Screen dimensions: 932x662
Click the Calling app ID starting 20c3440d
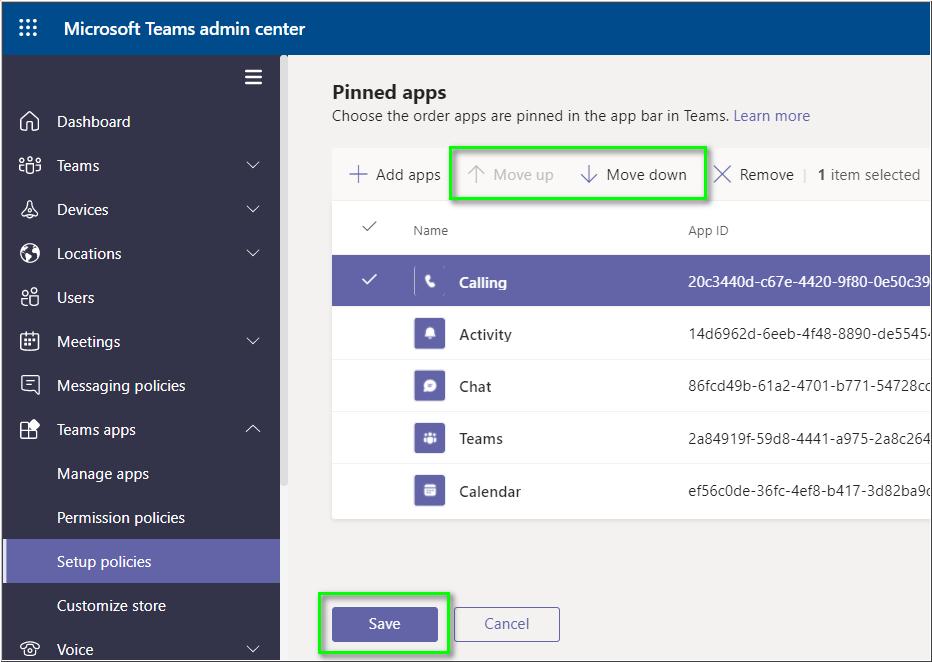(x=808, y=282)
